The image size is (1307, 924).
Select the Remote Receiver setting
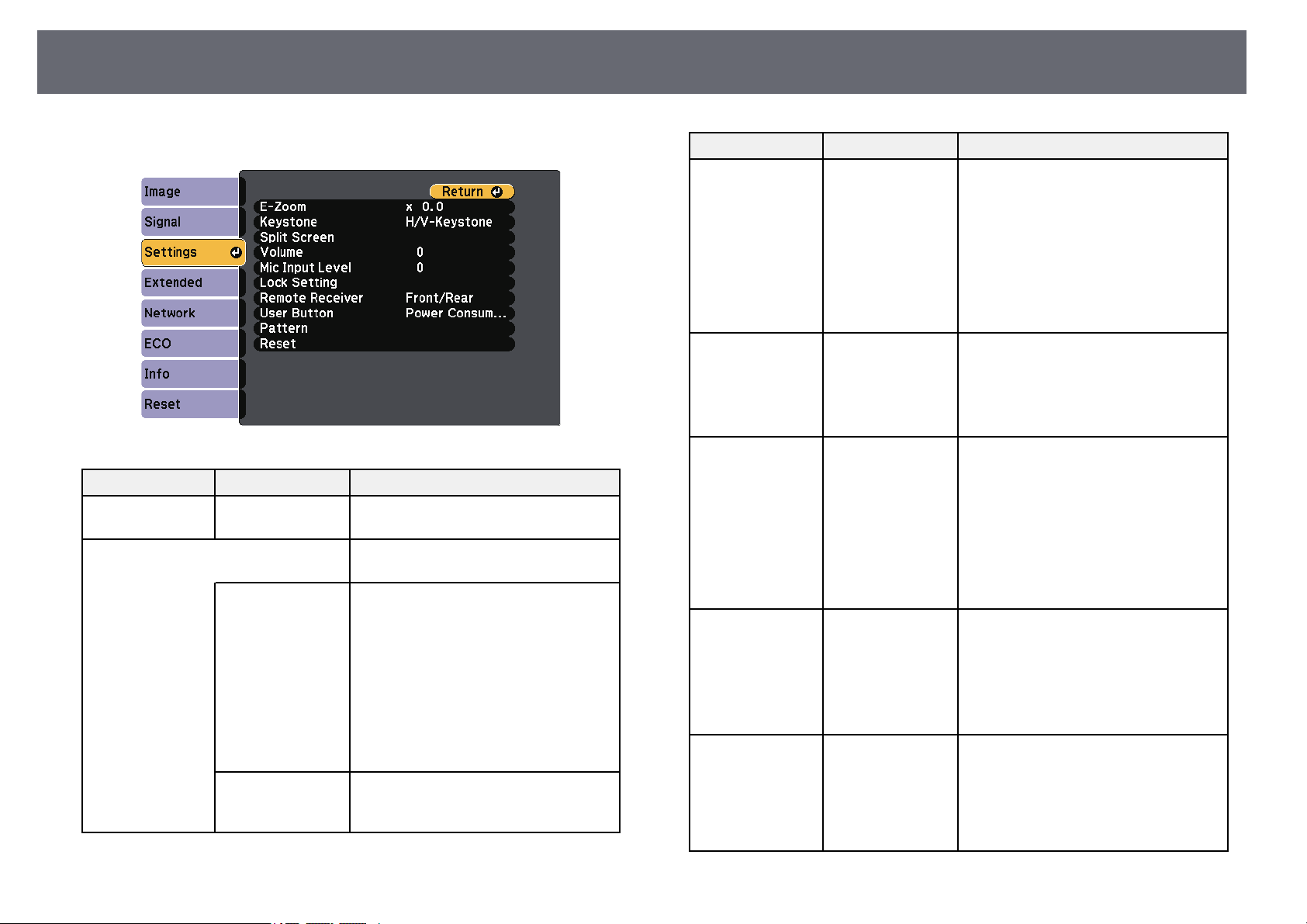[384, 298]
